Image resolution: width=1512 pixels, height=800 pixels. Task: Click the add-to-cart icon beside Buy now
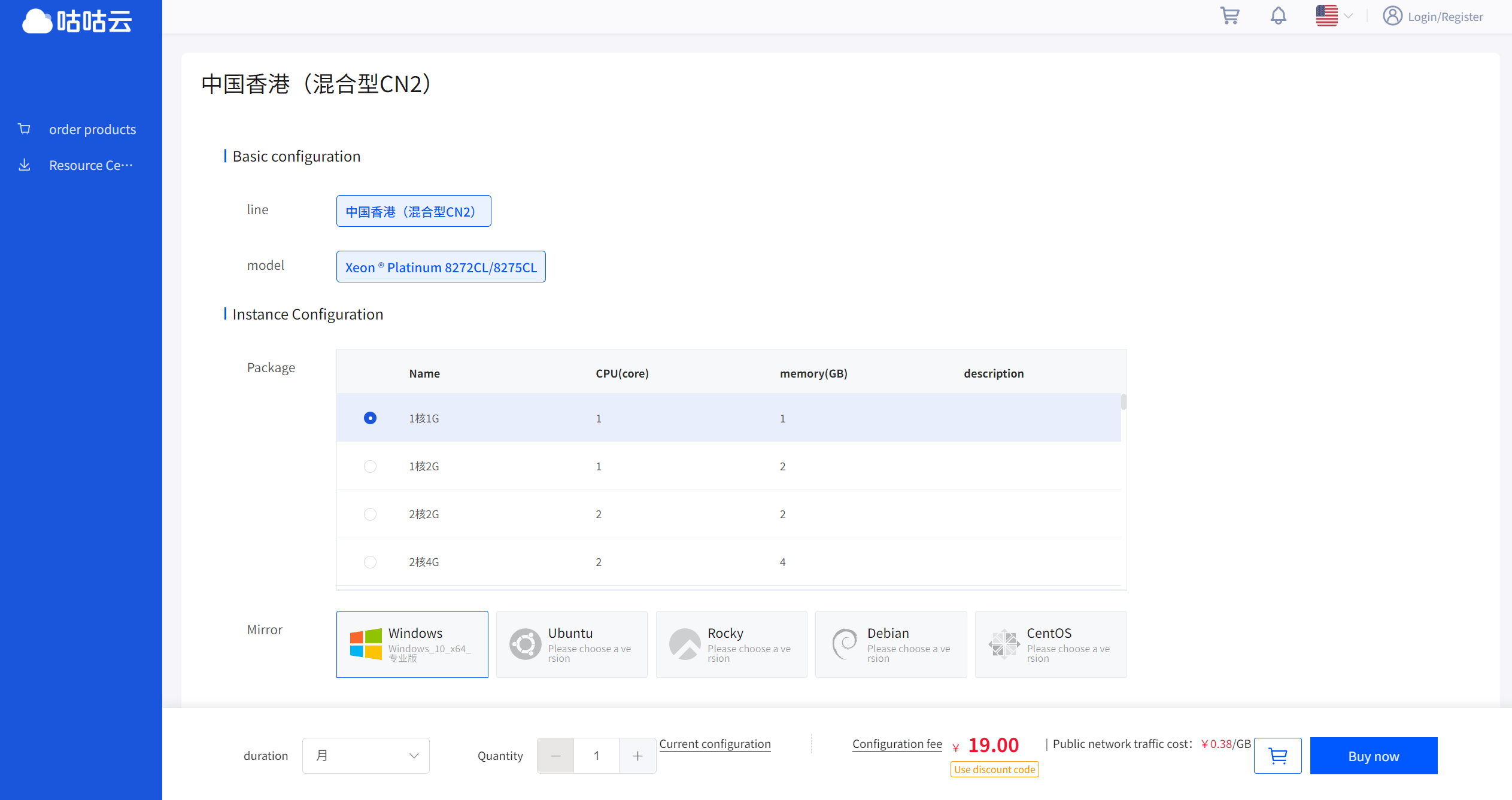click(x=1277, y=756)
